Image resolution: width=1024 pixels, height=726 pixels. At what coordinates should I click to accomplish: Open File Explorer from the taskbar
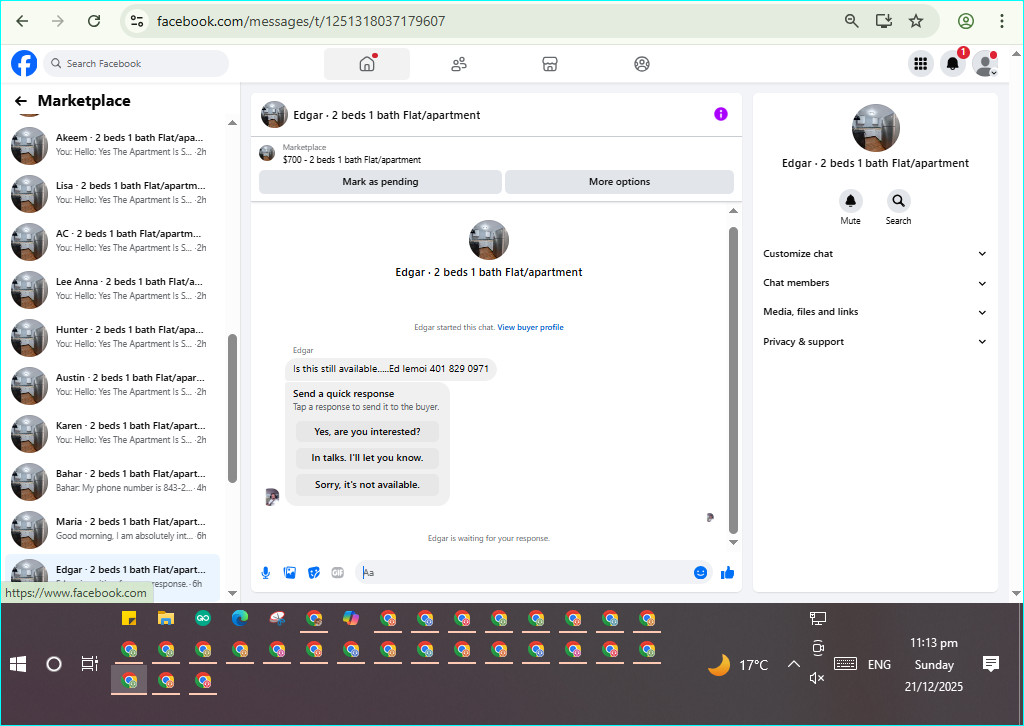(x=166, y=618)
